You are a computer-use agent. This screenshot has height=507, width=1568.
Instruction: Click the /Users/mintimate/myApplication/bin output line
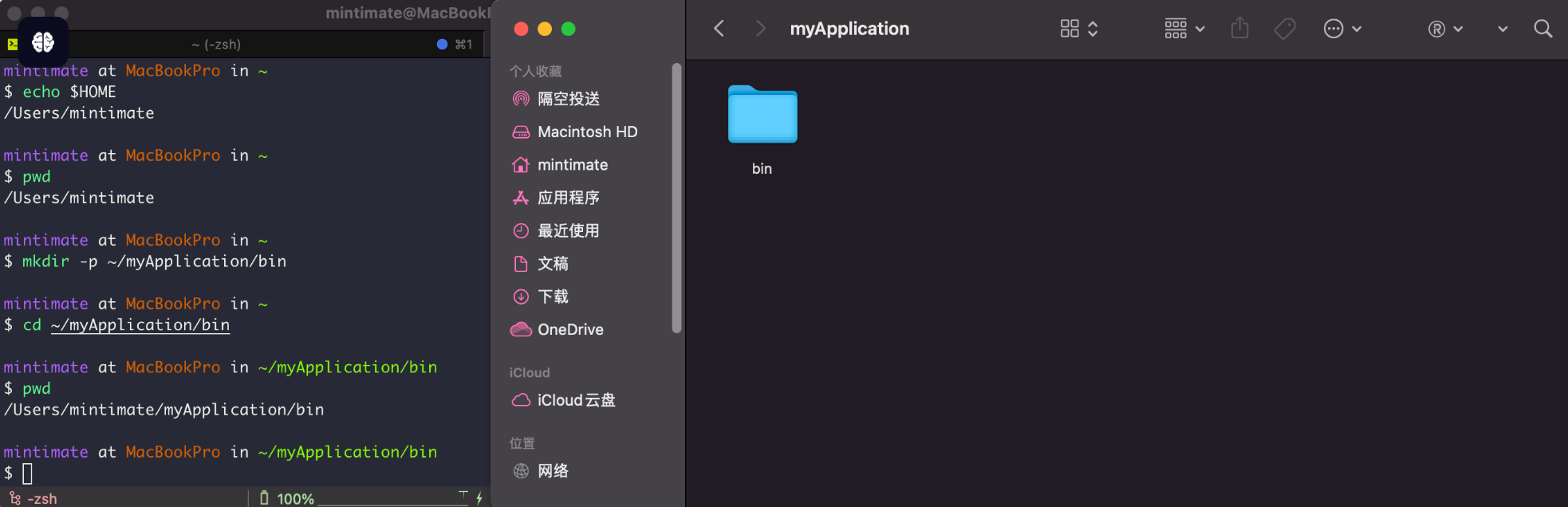(163, 410)
